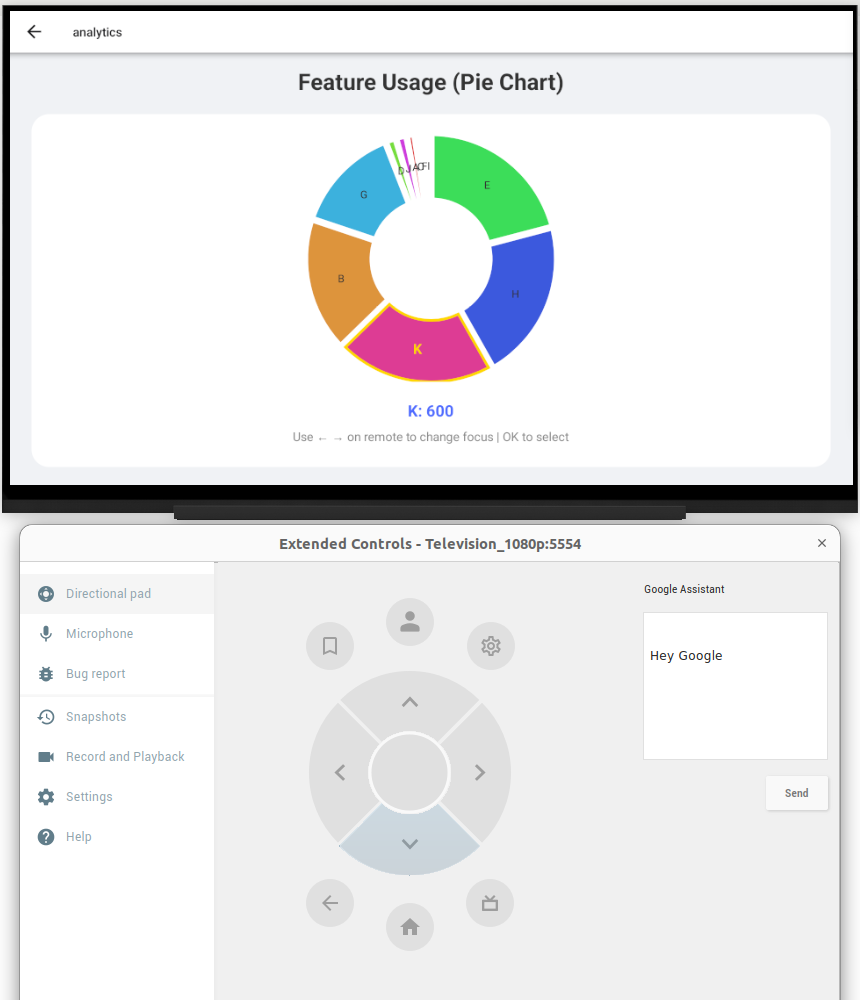Select the highlighted K slice of the pie chart
860x1000 pixels.
coord(417,349)
